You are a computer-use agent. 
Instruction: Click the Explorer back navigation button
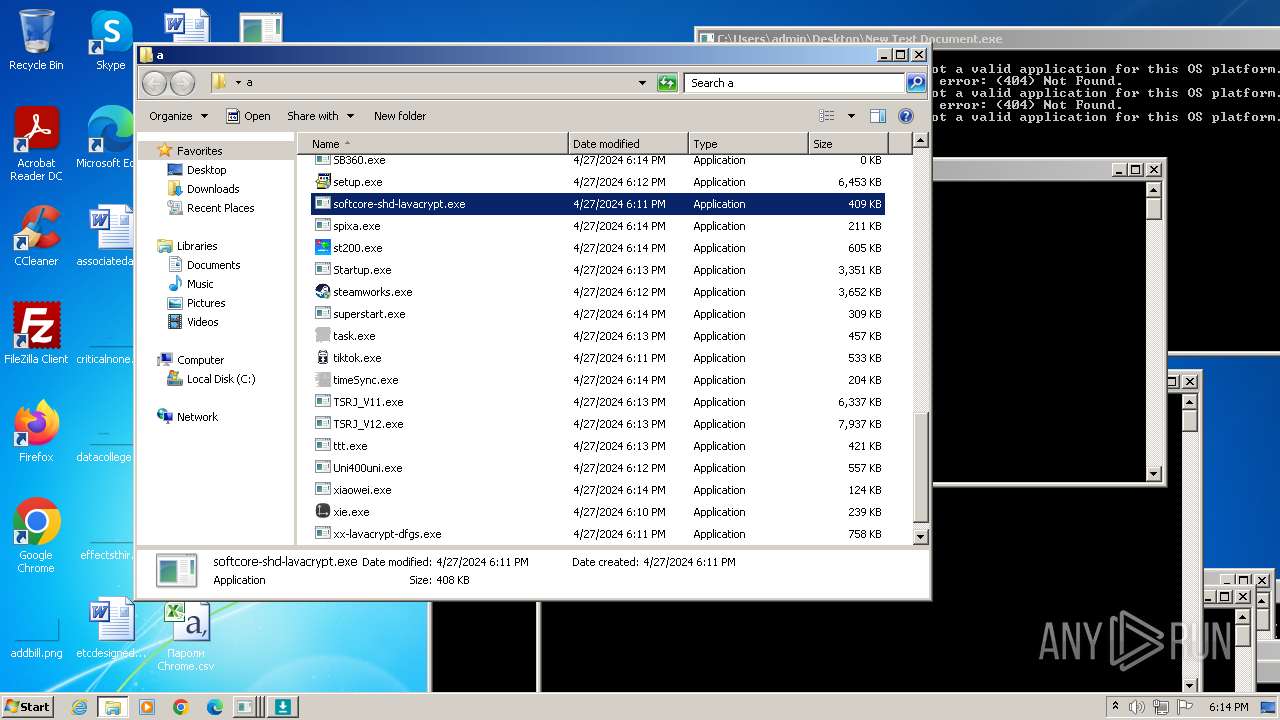pos(154,83)
